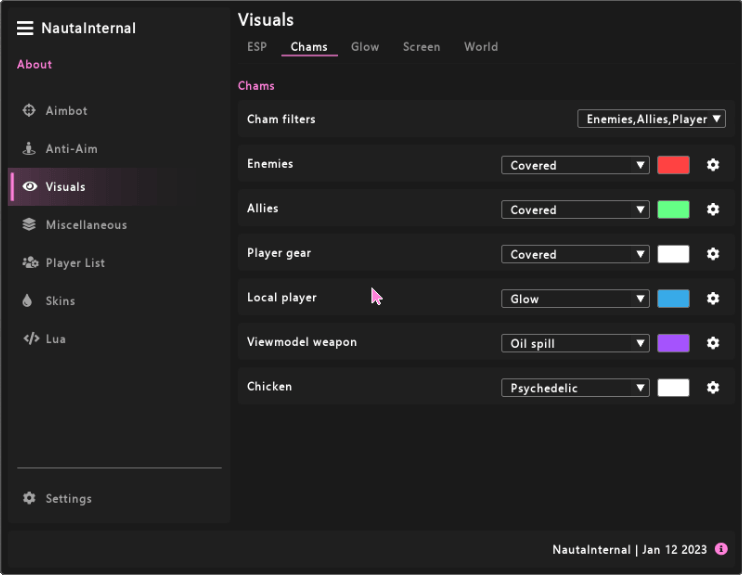Screen dimensions: 742x575
Task: Click the Anti-Aim figure icon
Action: tap(29, 149)
